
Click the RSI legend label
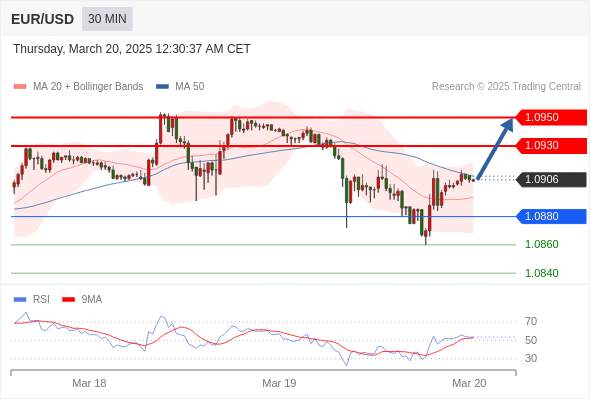pos(41,300)
